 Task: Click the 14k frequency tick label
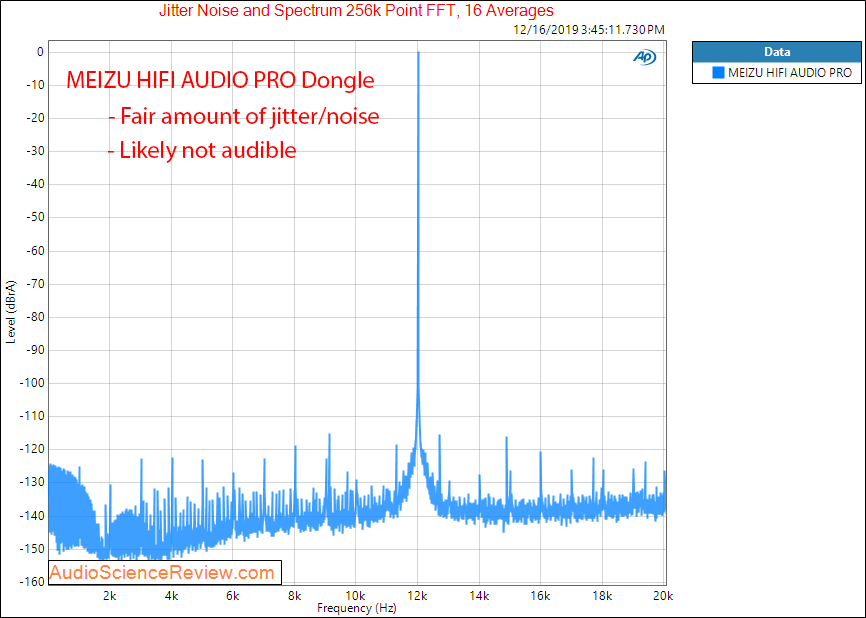[479, 596]
